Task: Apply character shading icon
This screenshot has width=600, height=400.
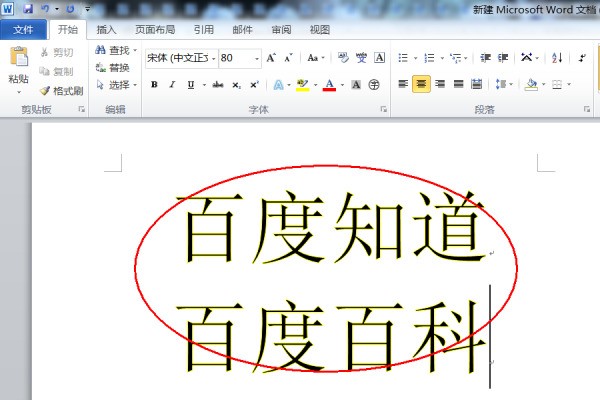Action: (x=356, y=85)
